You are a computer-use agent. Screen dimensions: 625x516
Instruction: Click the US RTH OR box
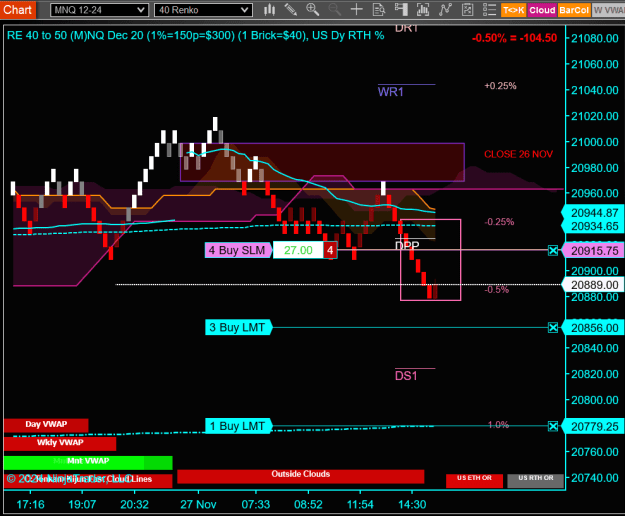(x=536, y=481)
